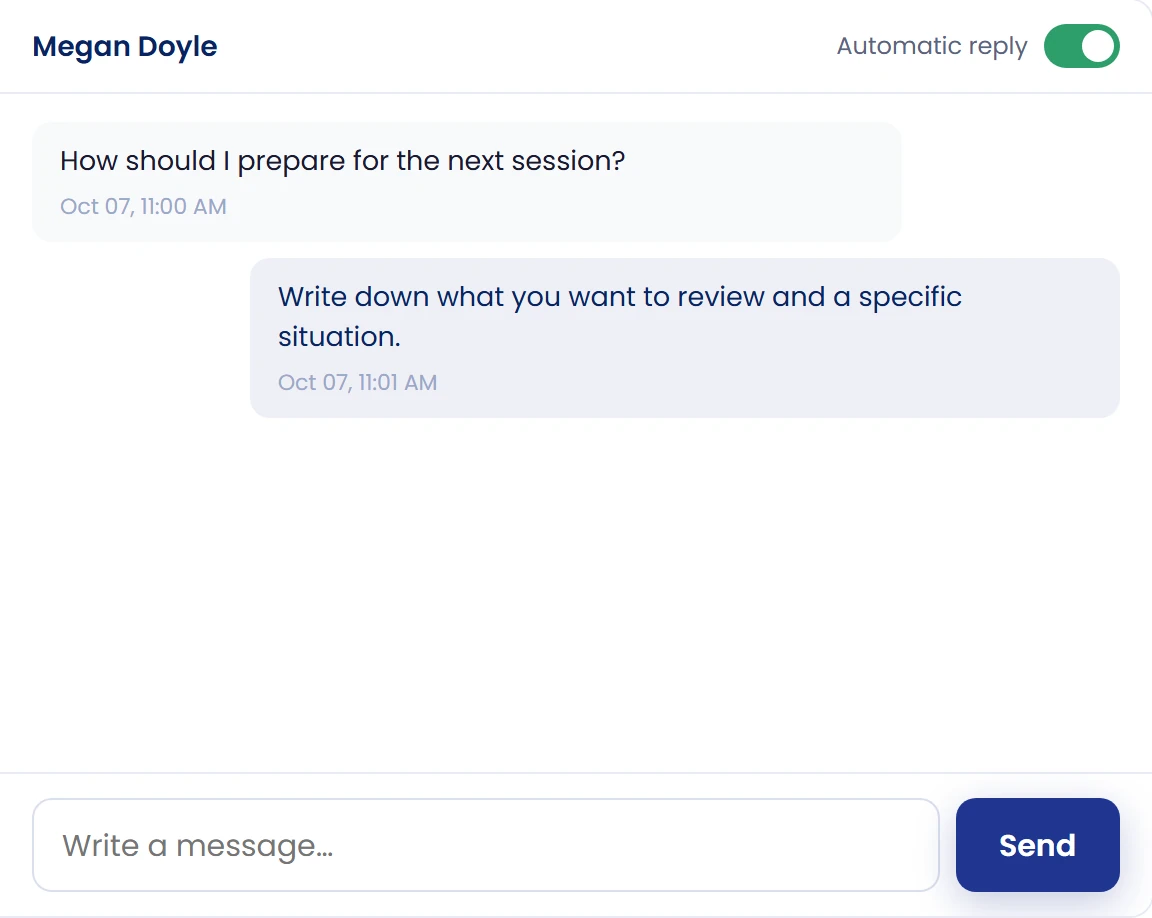Select the 'Megan Doyle' chat header name

(x=125, y=46)
